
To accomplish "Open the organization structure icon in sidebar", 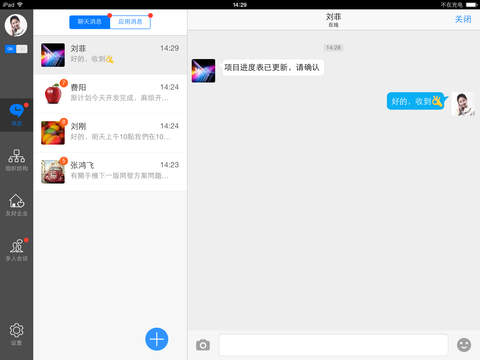I will click(x=16, y=156).
